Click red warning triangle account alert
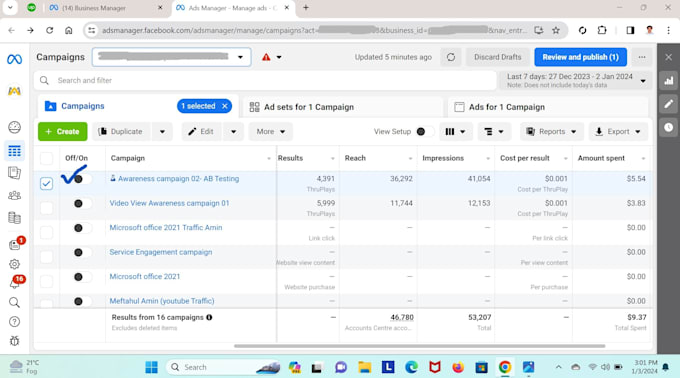The width and height of the screenshot is (680, 378). point(266,57)
